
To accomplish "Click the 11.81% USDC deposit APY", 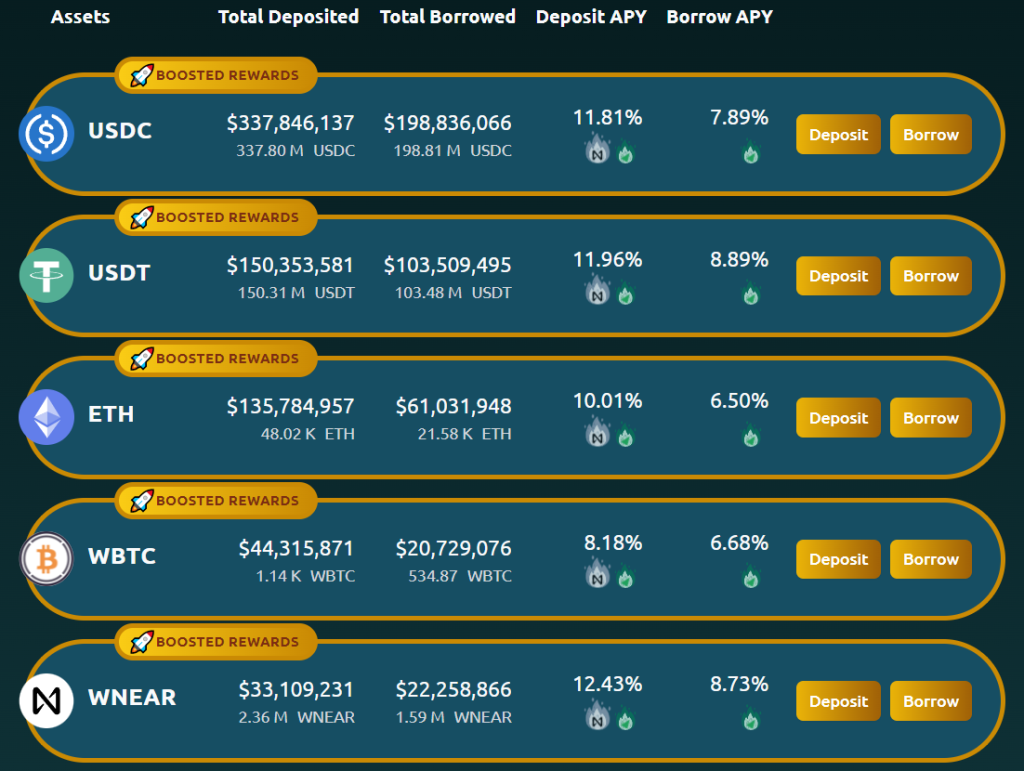I will click(607, 118).
